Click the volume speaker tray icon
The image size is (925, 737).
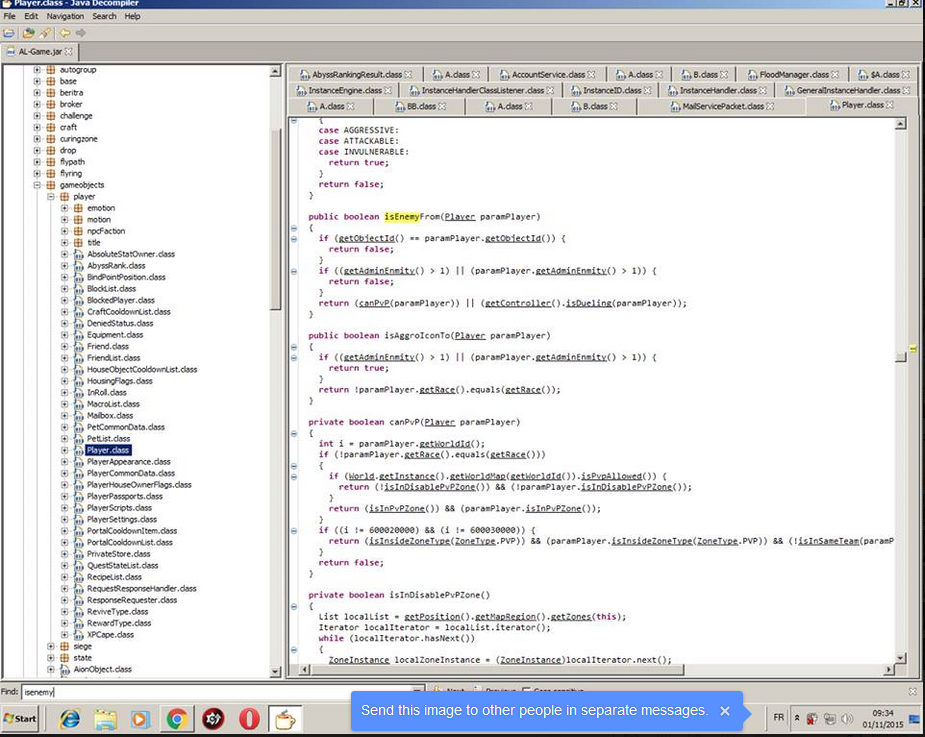point(847,718)
